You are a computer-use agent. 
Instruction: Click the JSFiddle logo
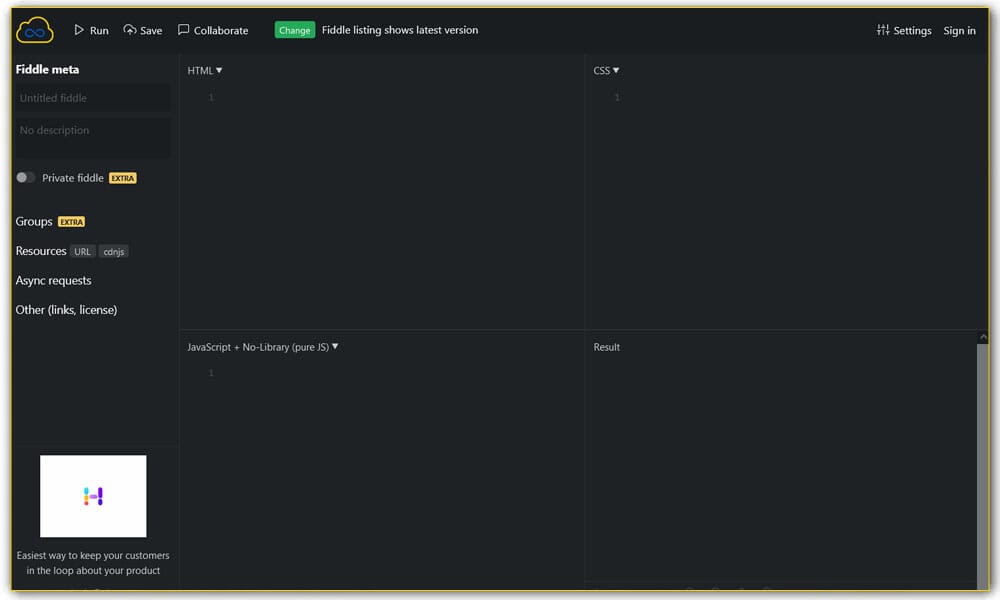pyautogui.click(x=33, y=29)
